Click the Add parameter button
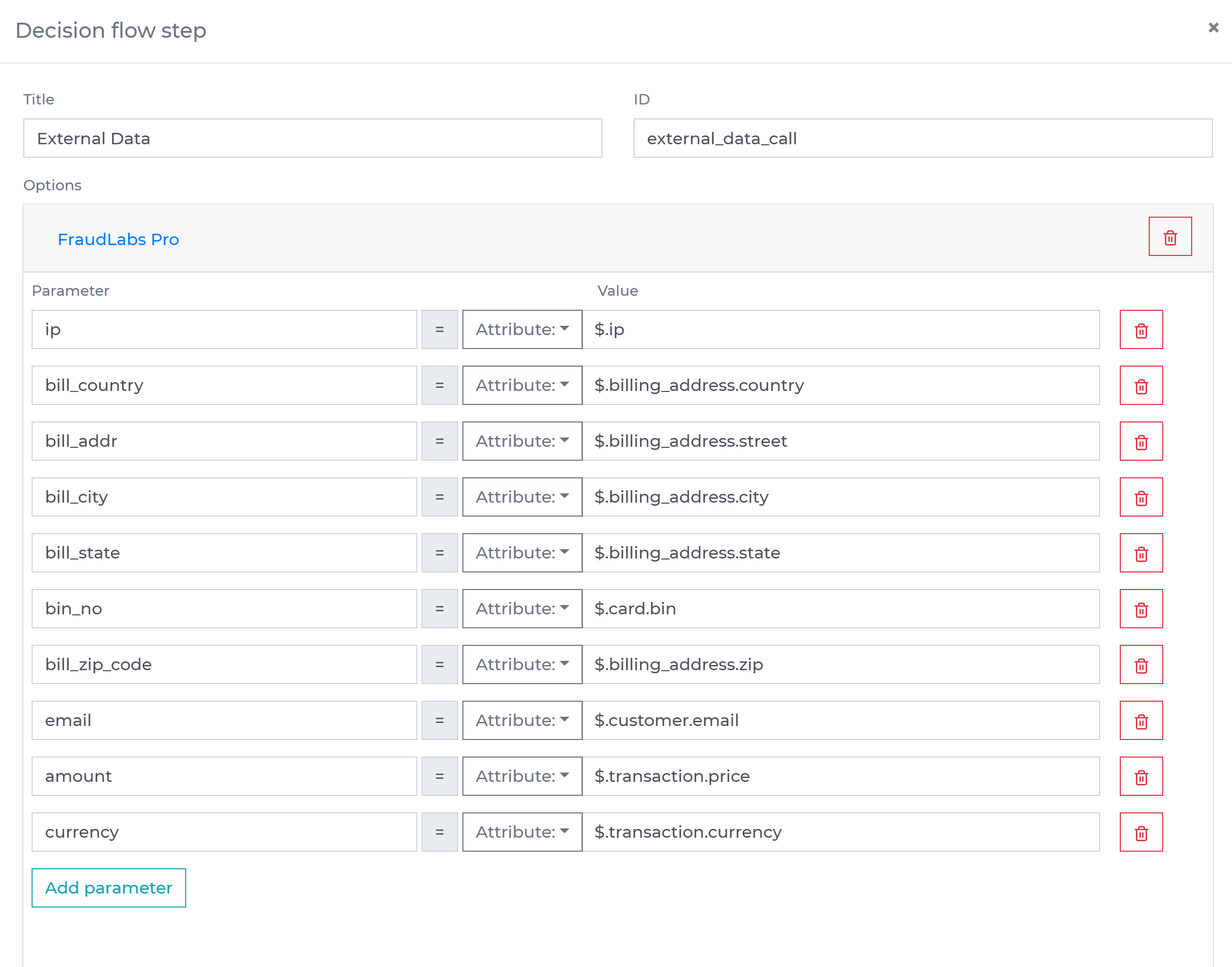The image size is (1232, 967). [x=109, y=888]
